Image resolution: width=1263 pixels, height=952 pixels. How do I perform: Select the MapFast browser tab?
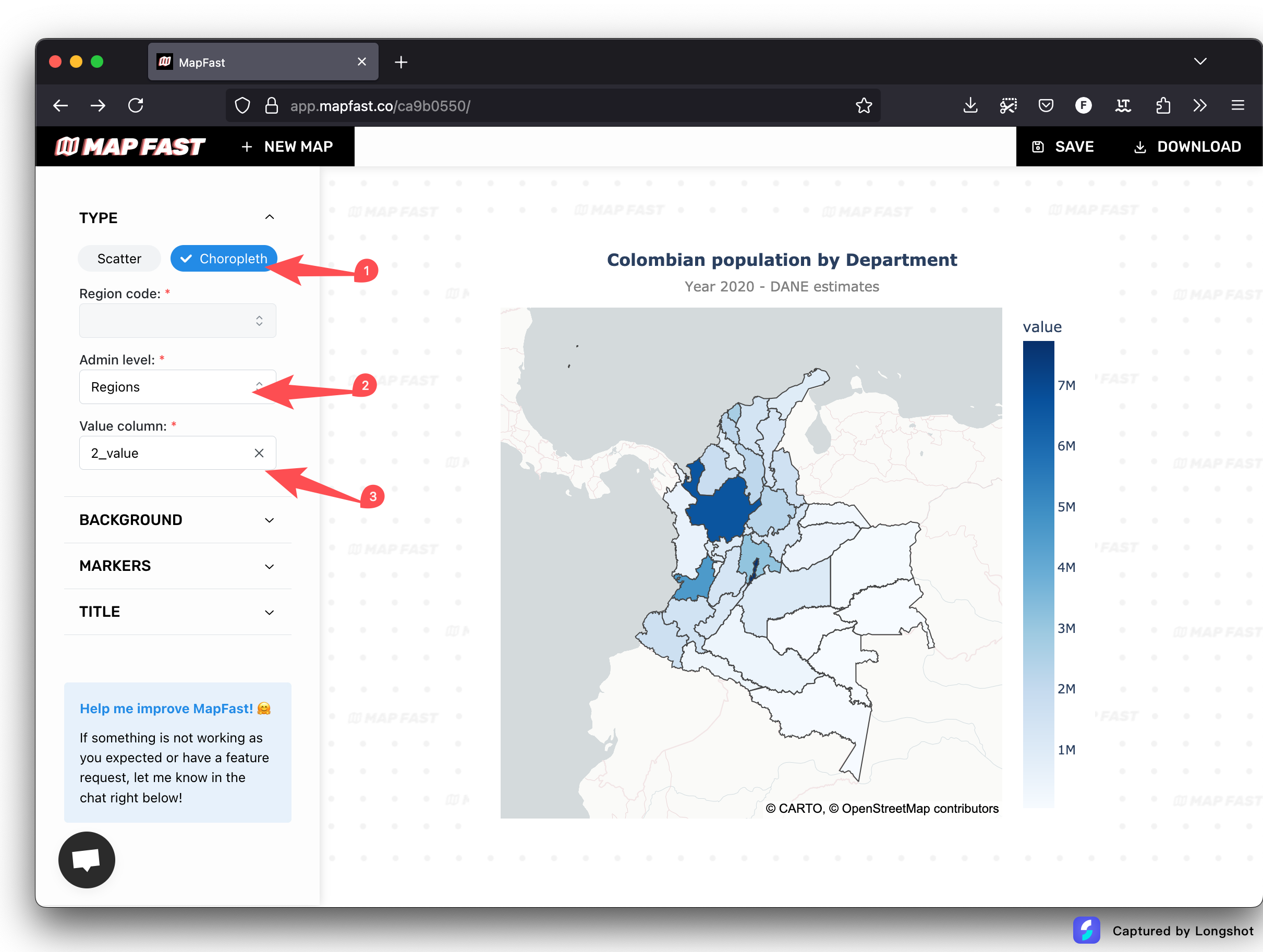click(263, 62)
